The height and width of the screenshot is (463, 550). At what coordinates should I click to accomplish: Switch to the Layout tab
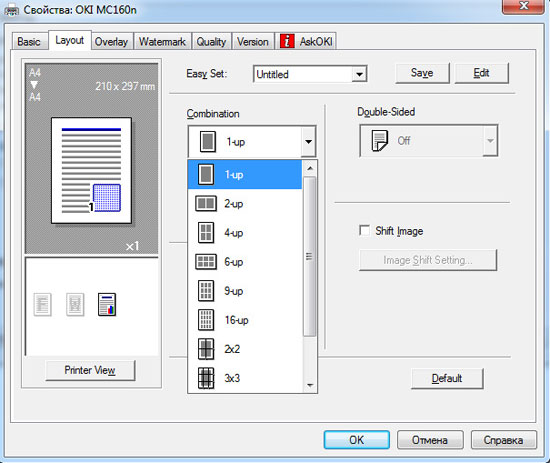(x=69, y=40)
